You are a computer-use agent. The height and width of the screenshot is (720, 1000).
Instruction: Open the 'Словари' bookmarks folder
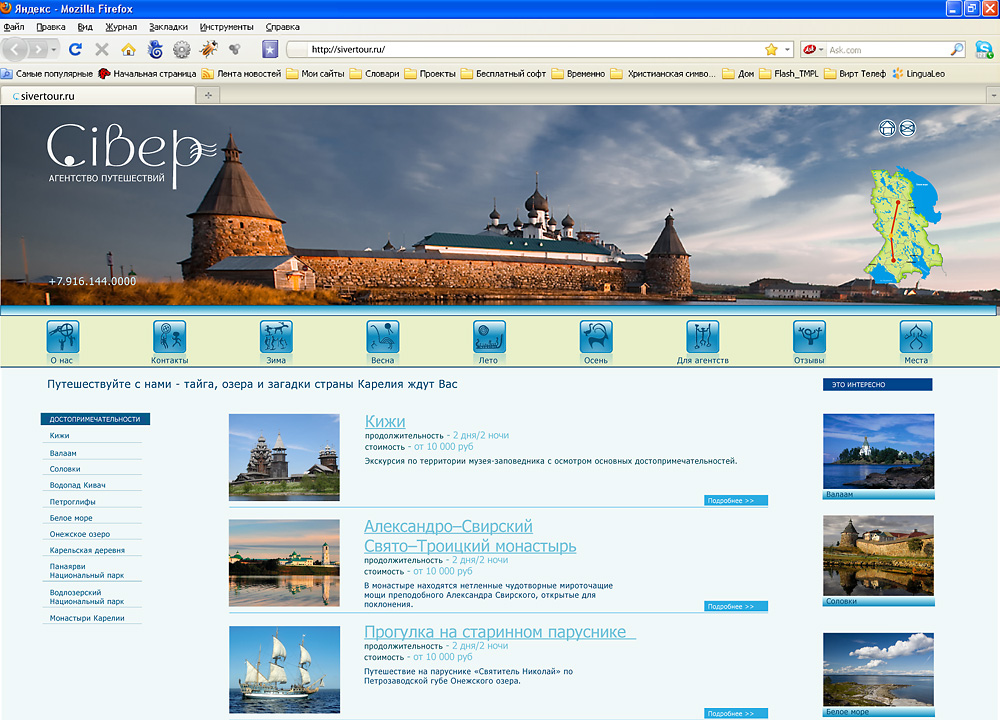point(374,74)
